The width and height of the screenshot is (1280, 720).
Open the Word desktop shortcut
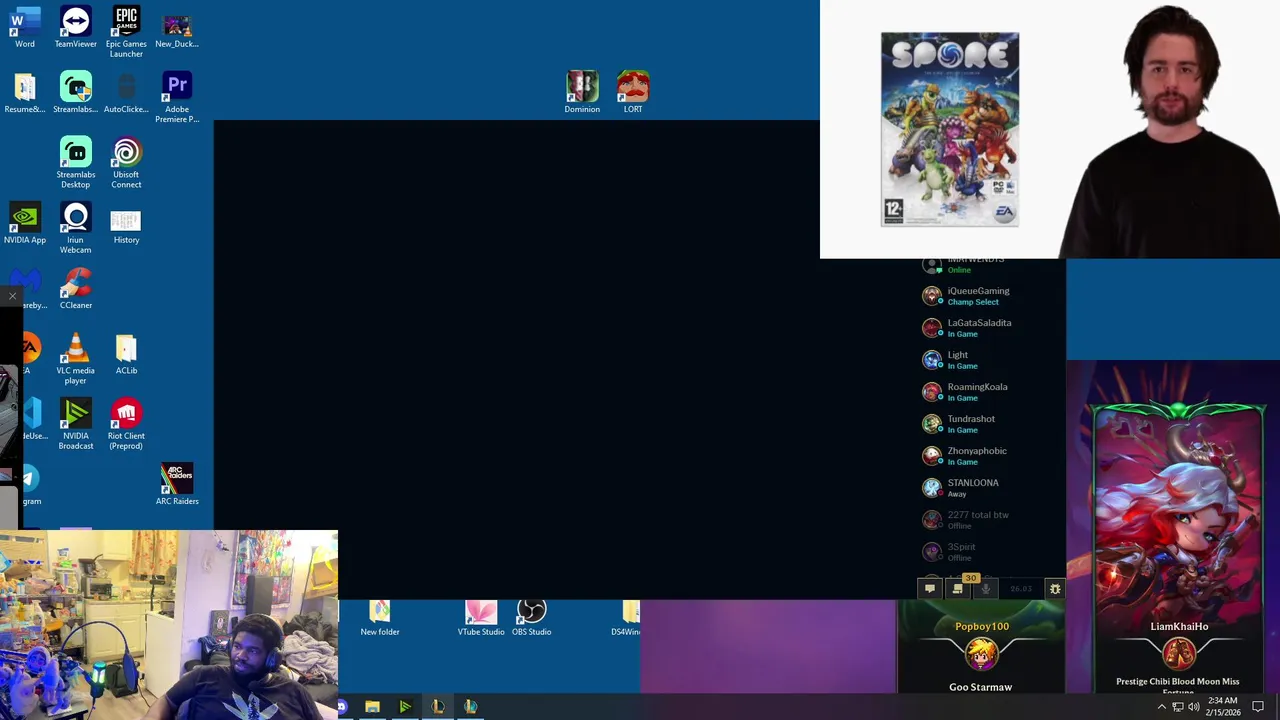[x=25, y=27]
